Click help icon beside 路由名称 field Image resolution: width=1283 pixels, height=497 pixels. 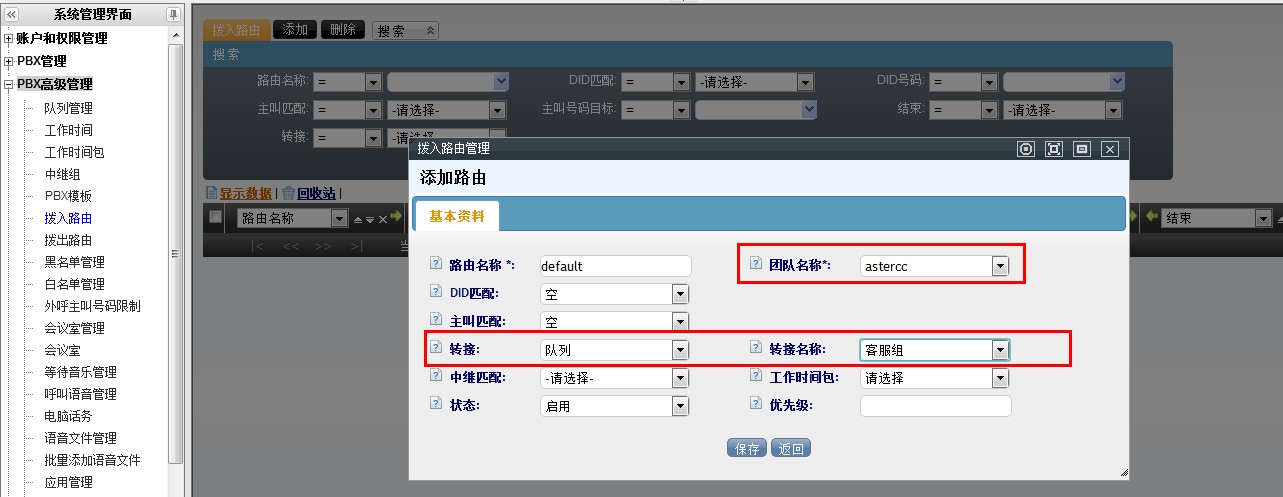tap(435, 264)
